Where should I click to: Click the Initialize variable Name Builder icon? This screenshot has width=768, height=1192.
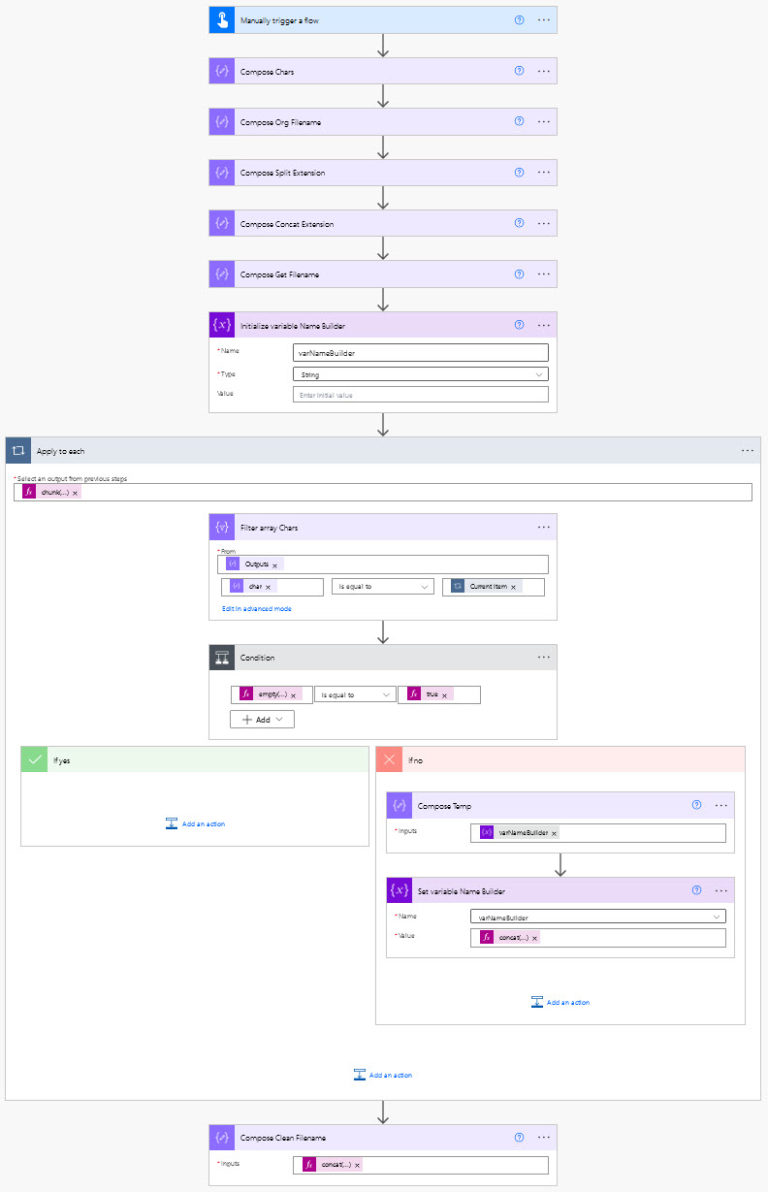[x=221, y=325]
